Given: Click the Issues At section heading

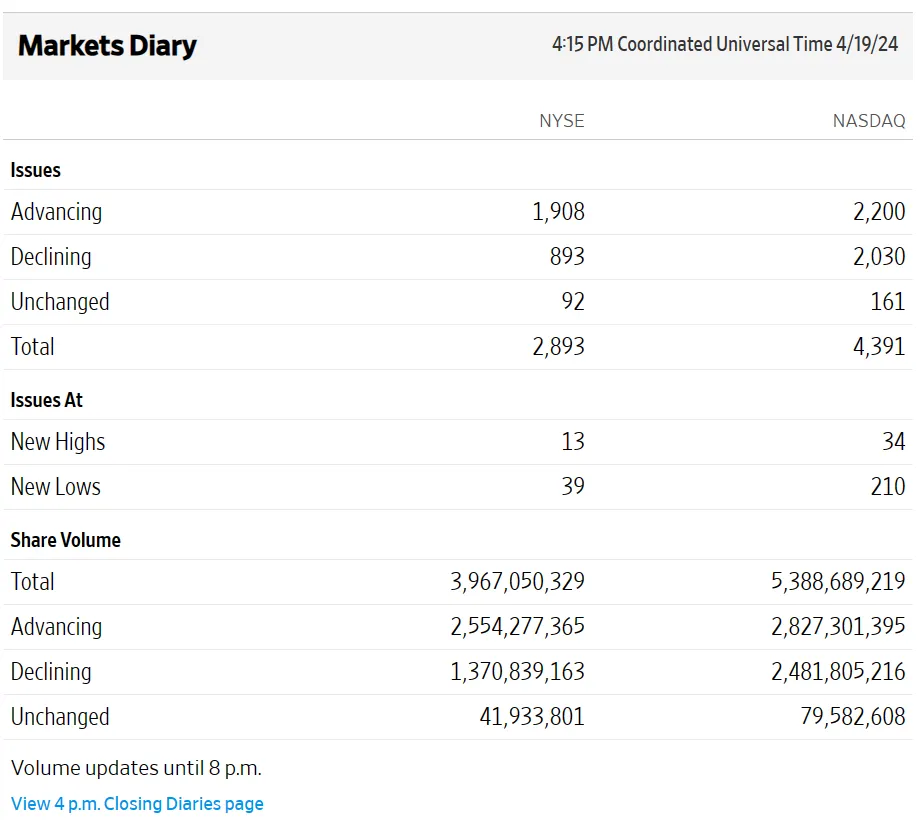Looking at the screenshot, I should pos(46,399).
